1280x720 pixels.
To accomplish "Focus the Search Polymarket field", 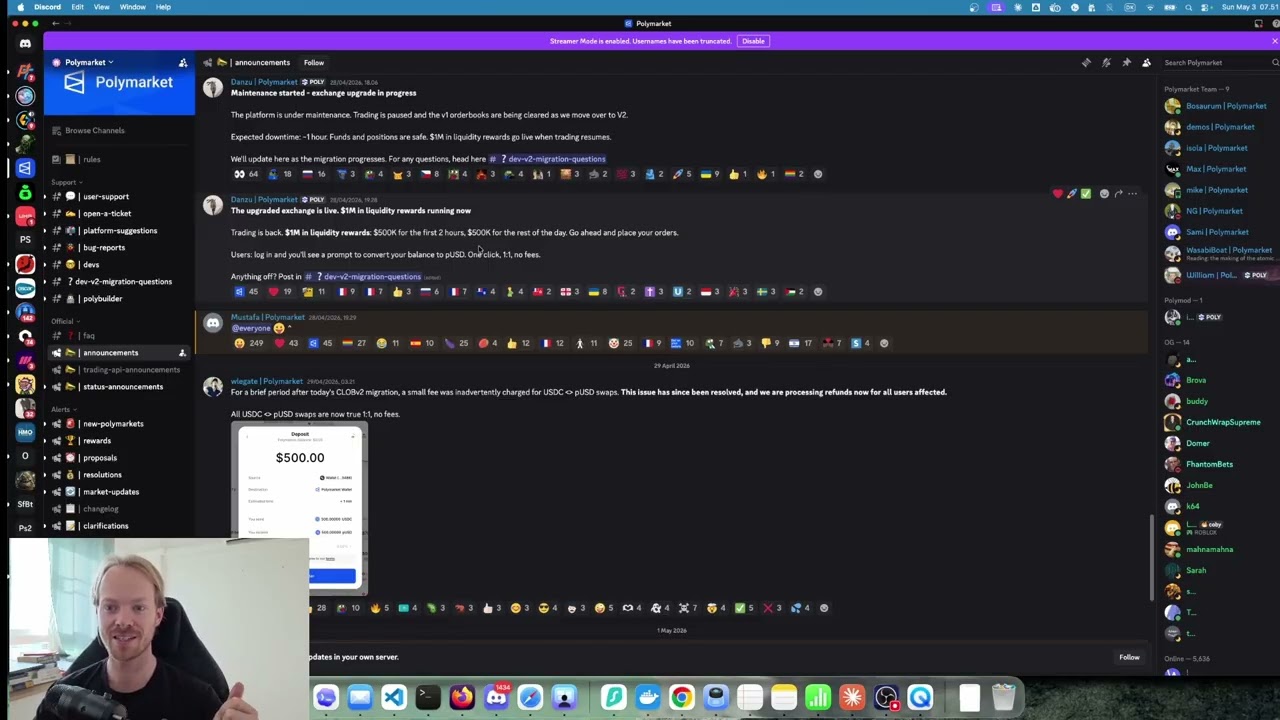I will tap(1220, 62).
